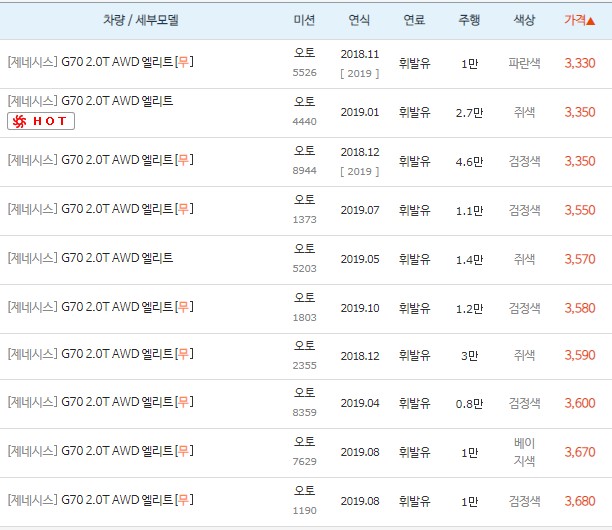Click the 베이지색 color cell
612x530 pixels.
pyautogui.click(x=524, y=452)
